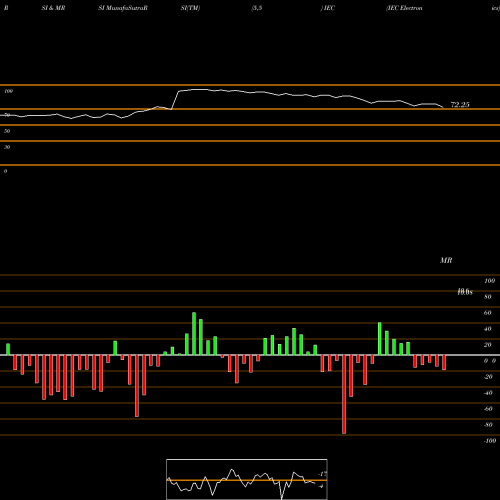Click the '100' label on RSI left axis
500x500 pixels.
9,91
